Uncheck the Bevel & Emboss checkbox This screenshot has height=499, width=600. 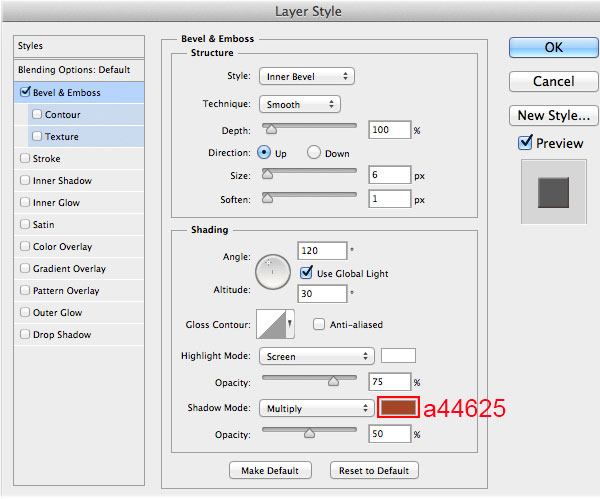tap(25, 92)
